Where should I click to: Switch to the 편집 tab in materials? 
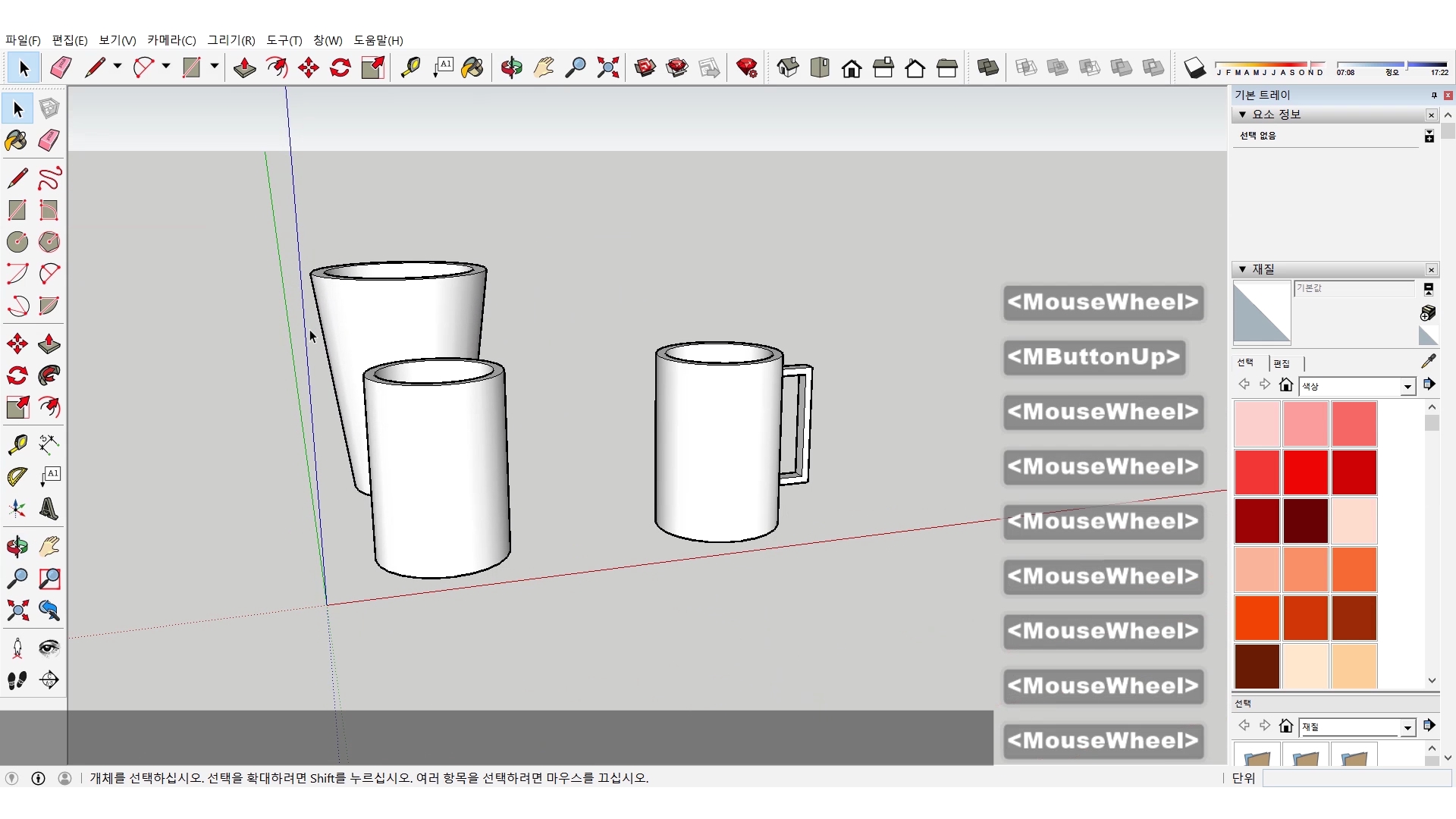tap(1282, 363)
